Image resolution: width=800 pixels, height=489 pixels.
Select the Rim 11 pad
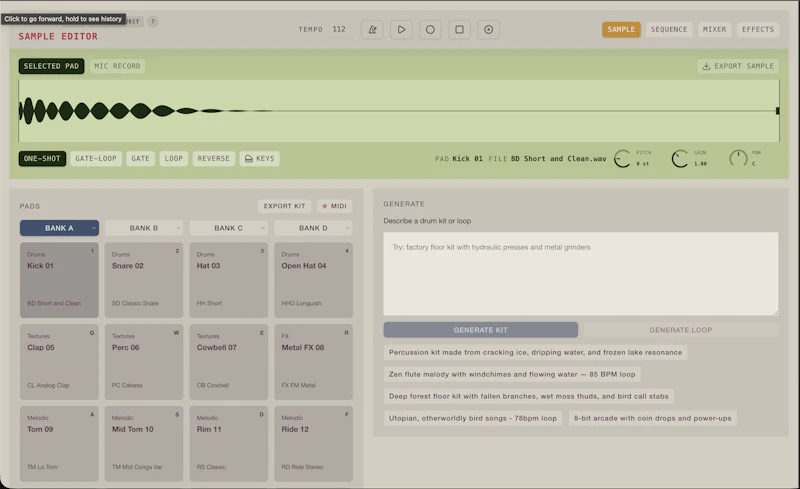pos(229,444)
